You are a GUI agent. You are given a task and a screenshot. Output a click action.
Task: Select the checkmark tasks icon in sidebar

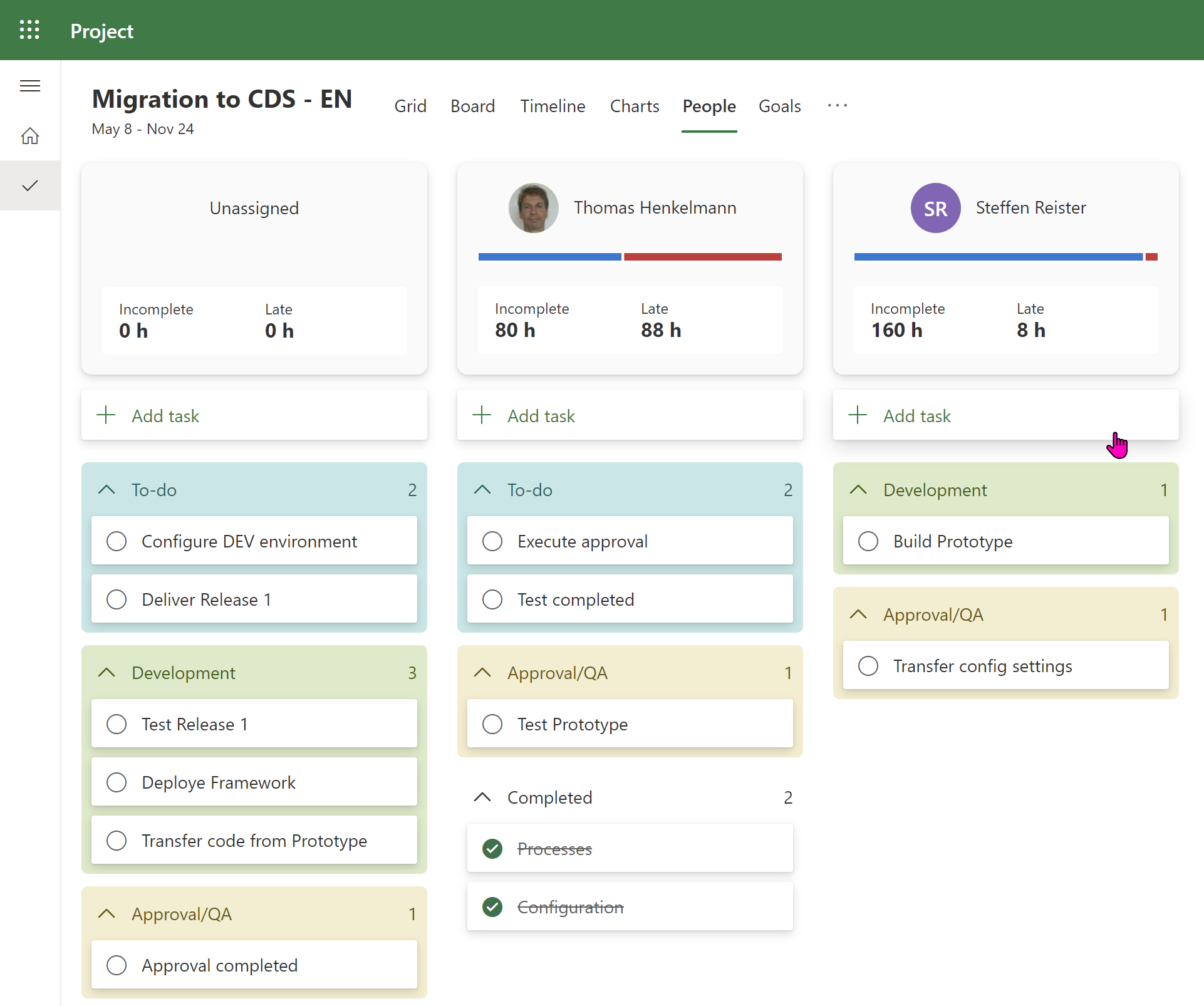pyautogui.click(x=29, y=185)
